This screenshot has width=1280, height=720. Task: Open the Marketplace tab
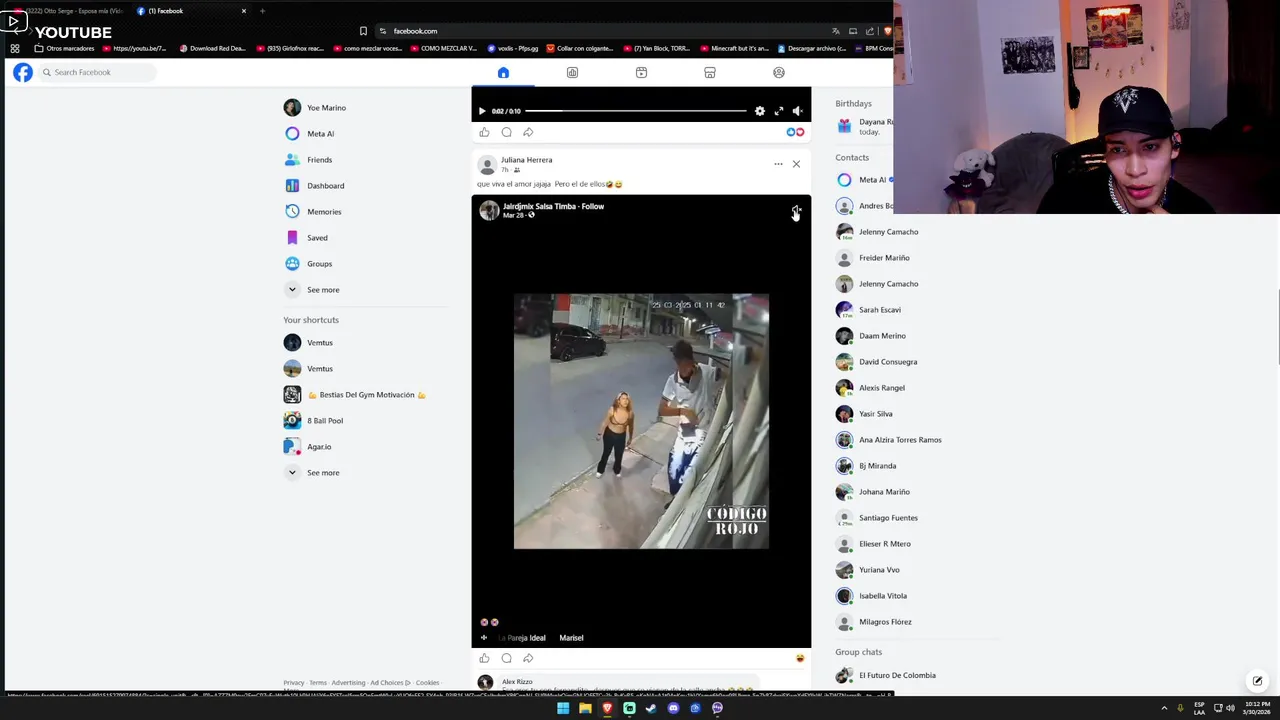pos(710,72)
